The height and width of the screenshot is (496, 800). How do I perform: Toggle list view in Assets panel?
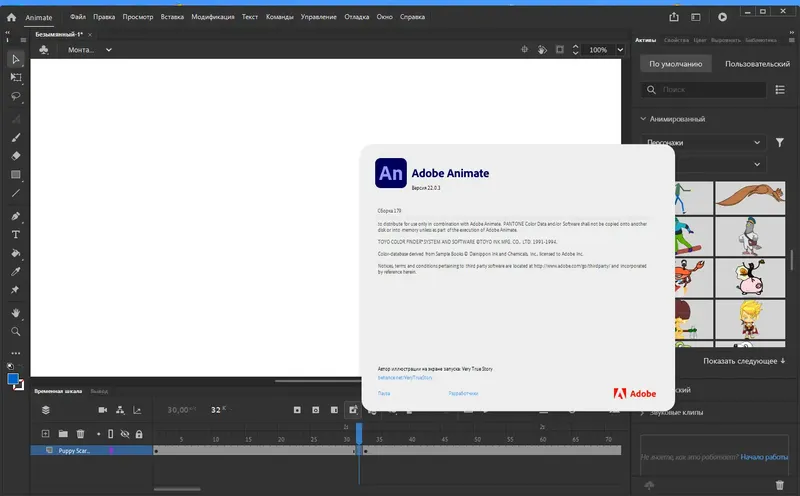780,89
